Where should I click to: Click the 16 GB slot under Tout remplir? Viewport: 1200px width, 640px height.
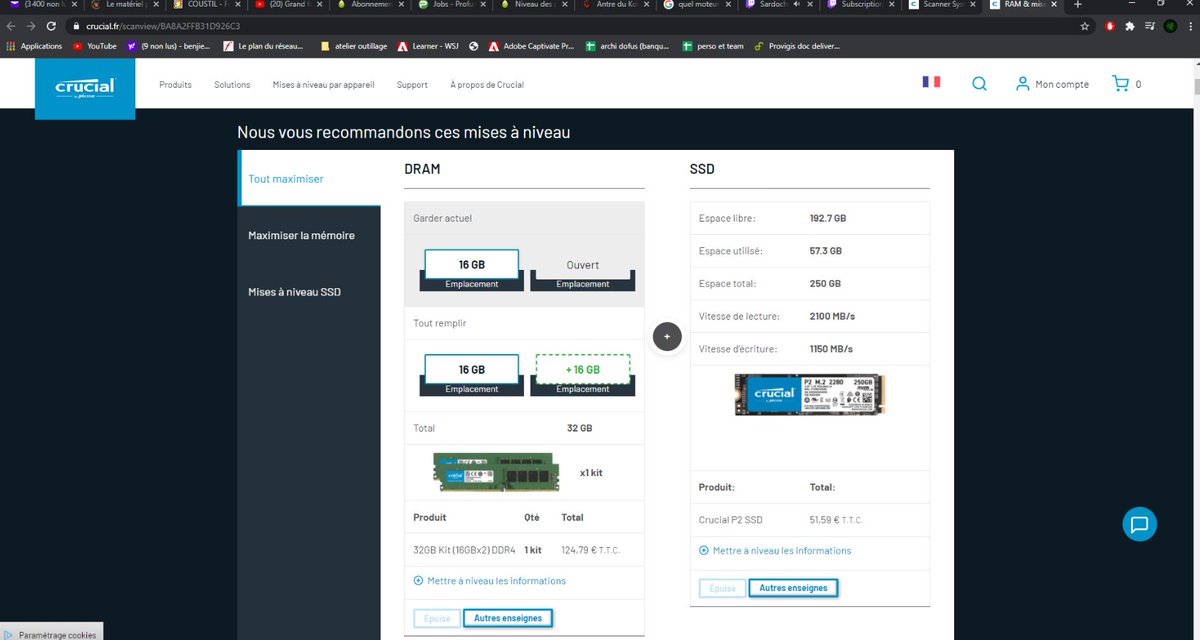(x=472, y=375)
